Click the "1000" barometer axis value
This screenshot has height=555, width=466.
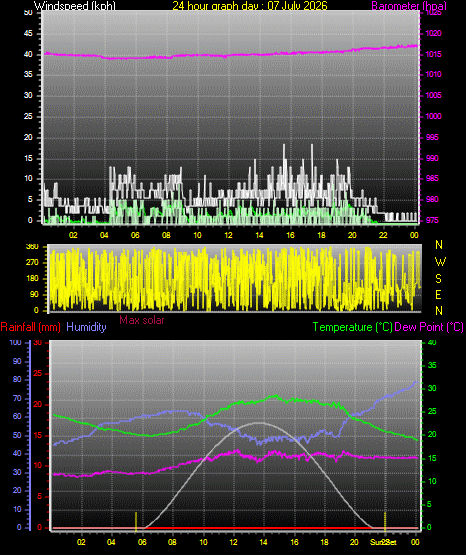pyautogui.click(x=433, y=116)
